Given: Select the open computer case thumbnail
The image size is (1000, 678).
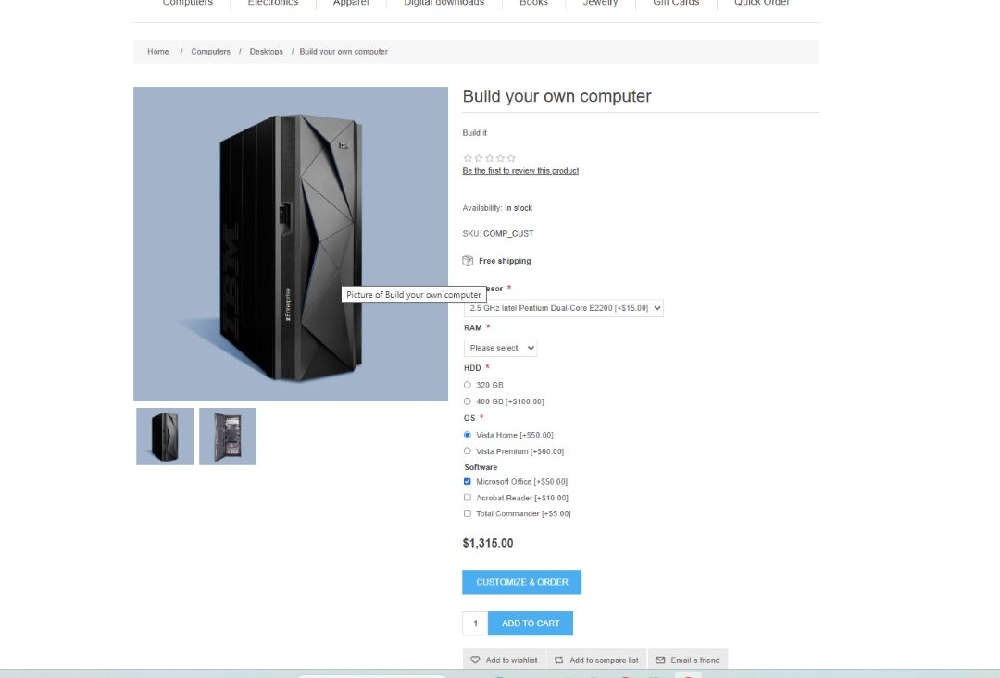Looking at the screenshot, I should [x=227, y=435].
